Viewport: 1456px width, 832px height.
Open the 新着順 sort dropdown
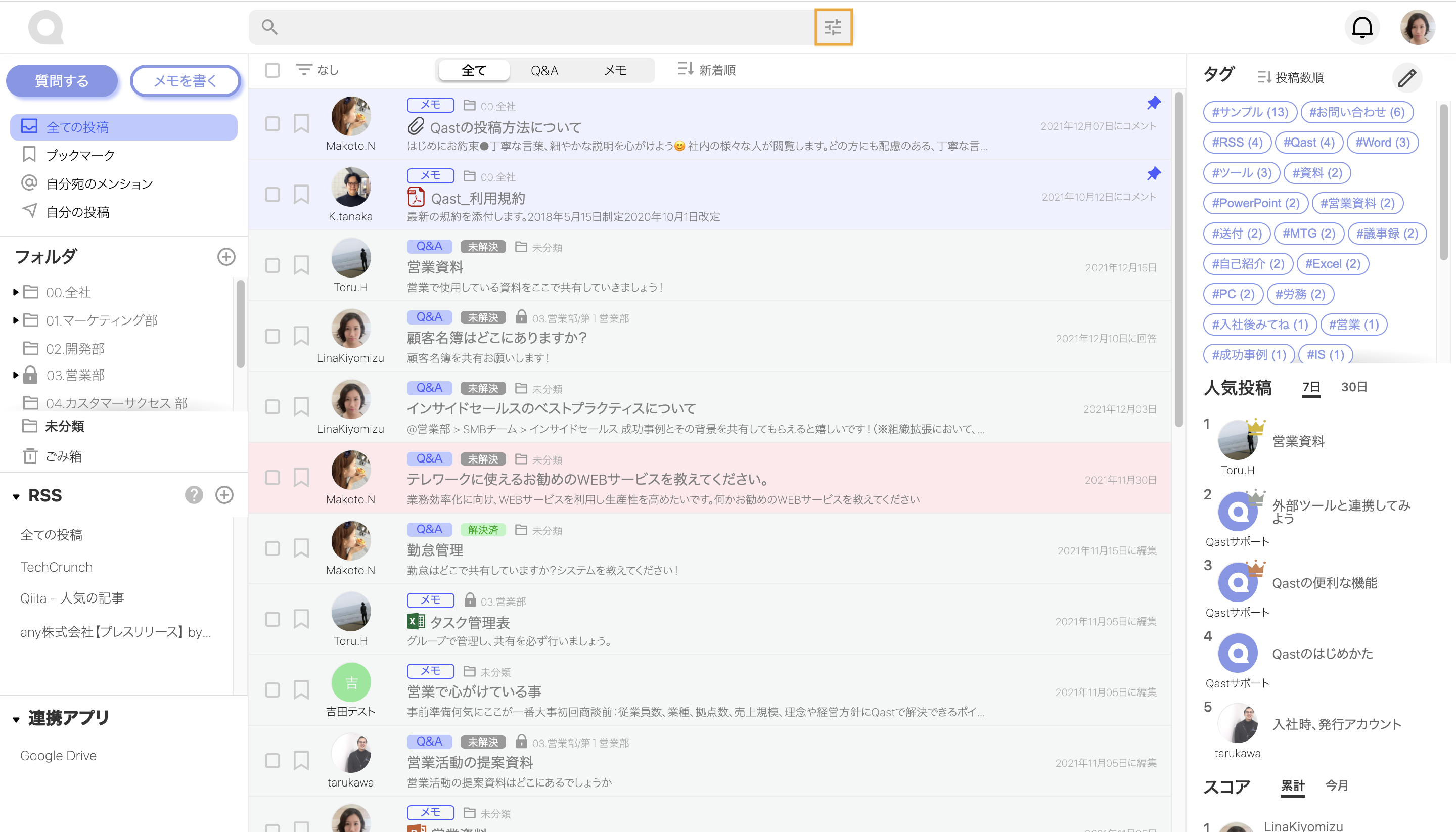(x=706, y=70)
